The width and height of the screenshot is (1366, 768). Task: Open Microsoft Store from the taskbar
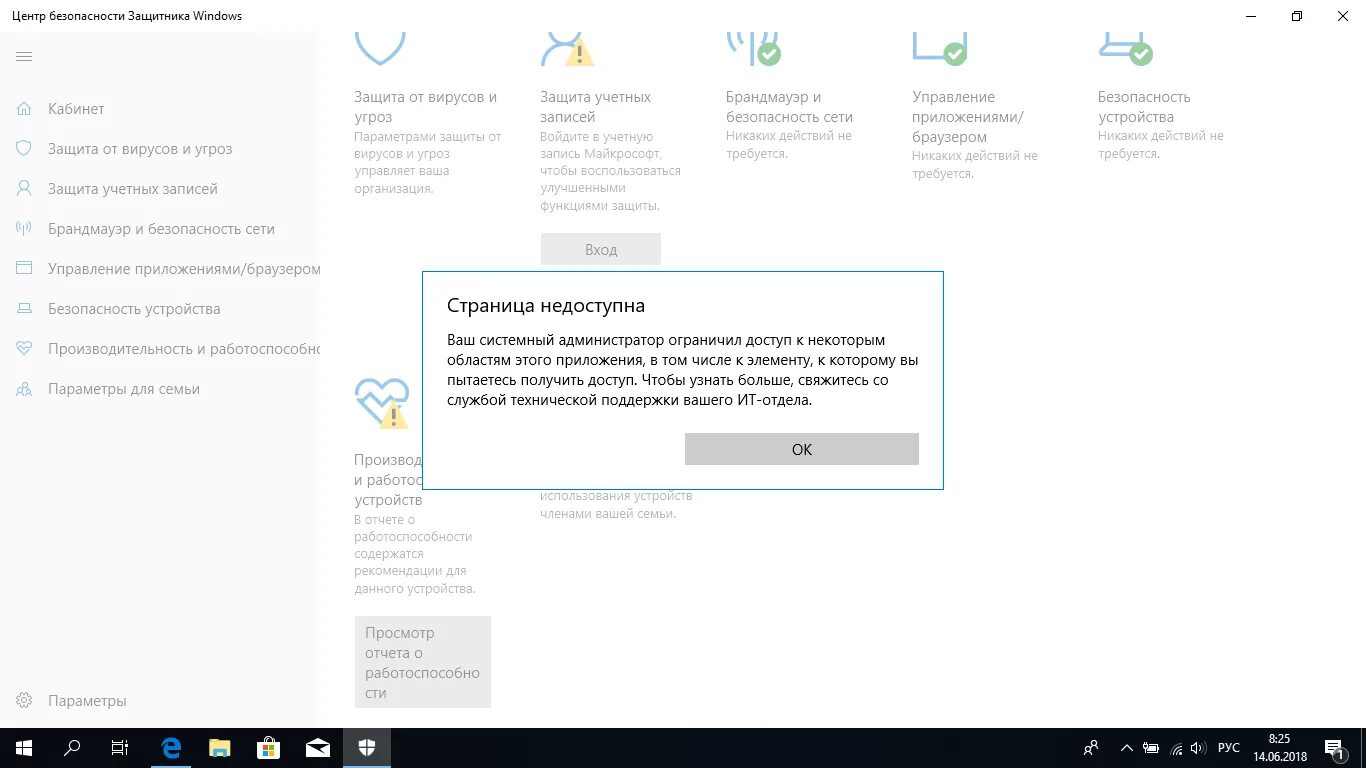click(268, 748)
